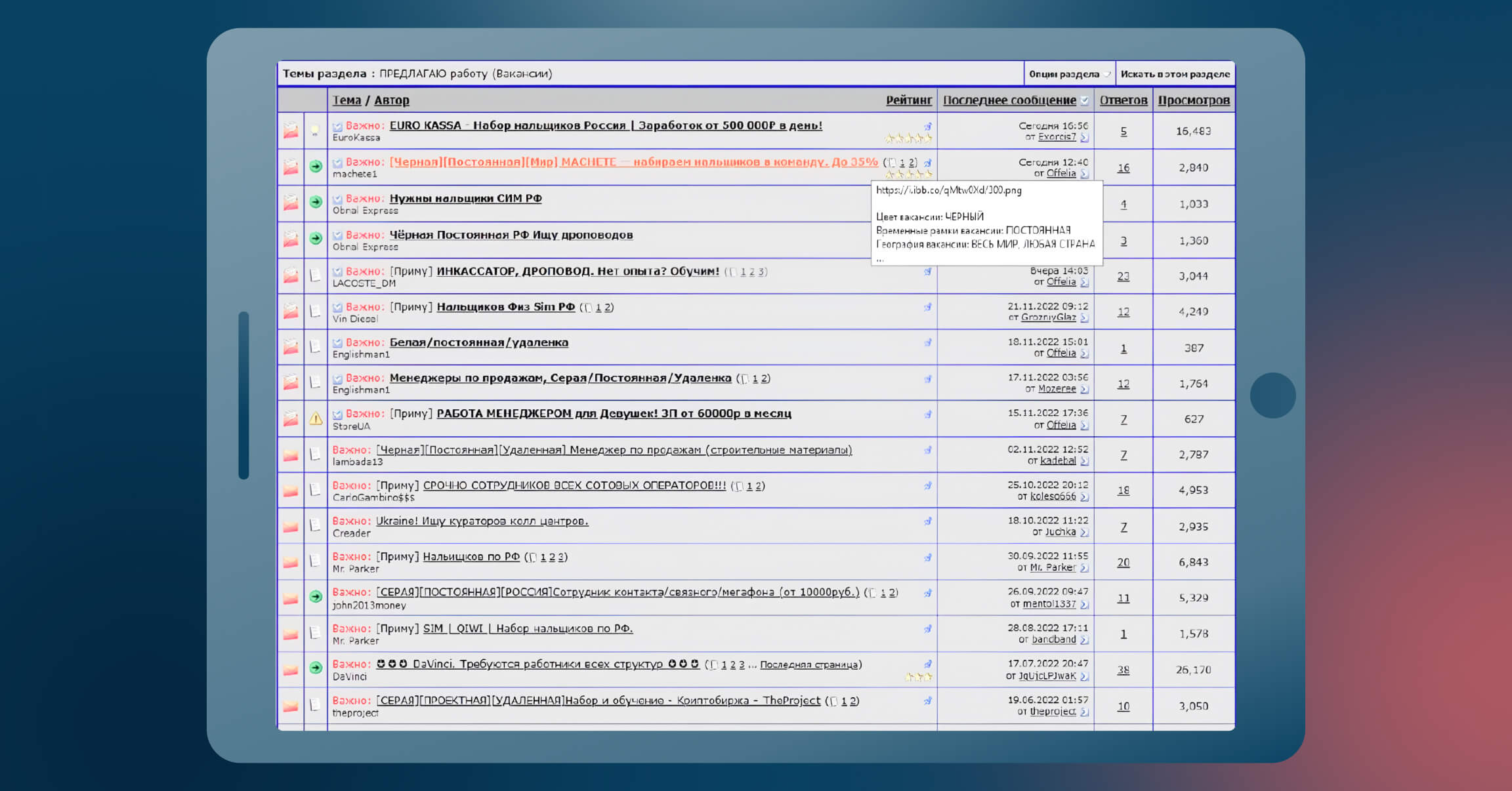
Task: Click the green arrow icon in the john2013money row
Action: pos(316,597)
